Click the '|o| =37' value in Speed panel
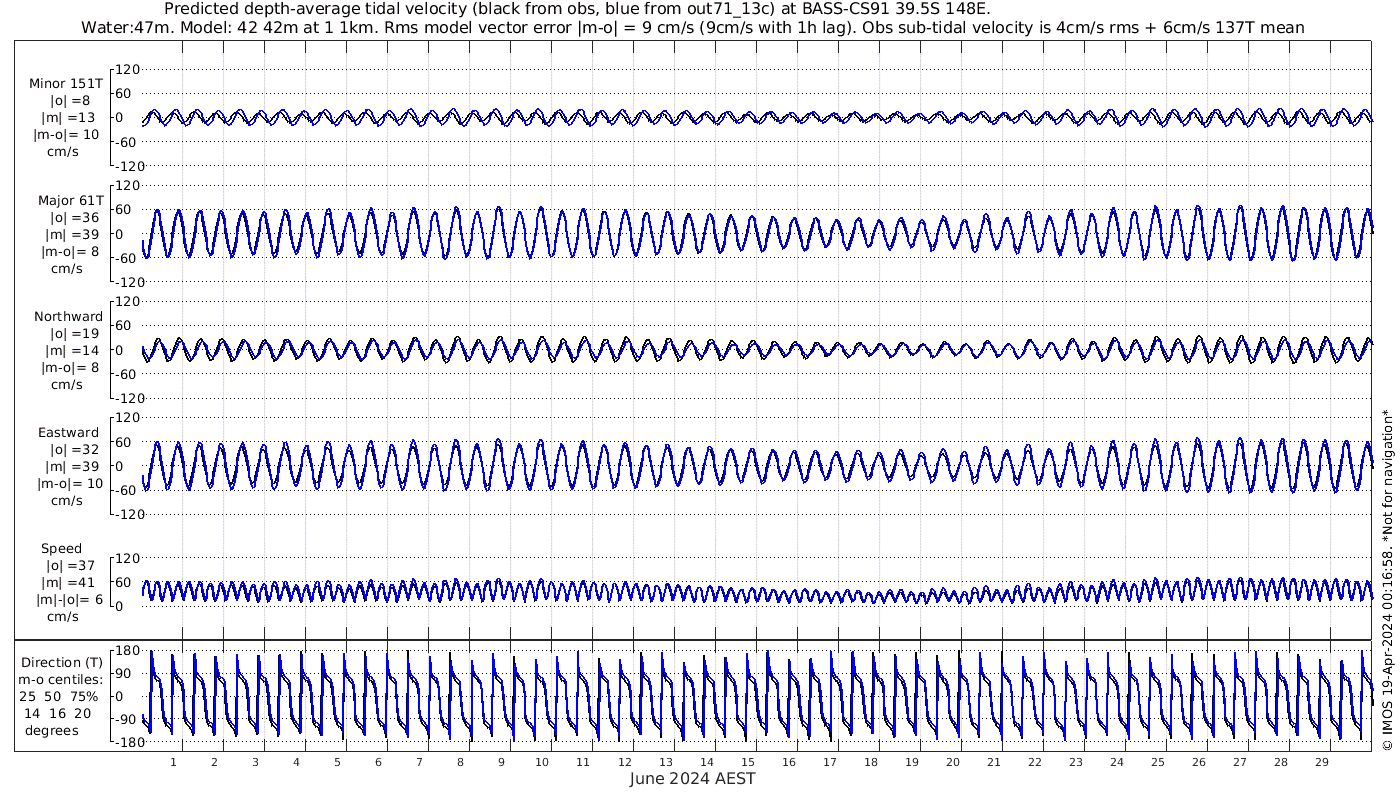 71,566
